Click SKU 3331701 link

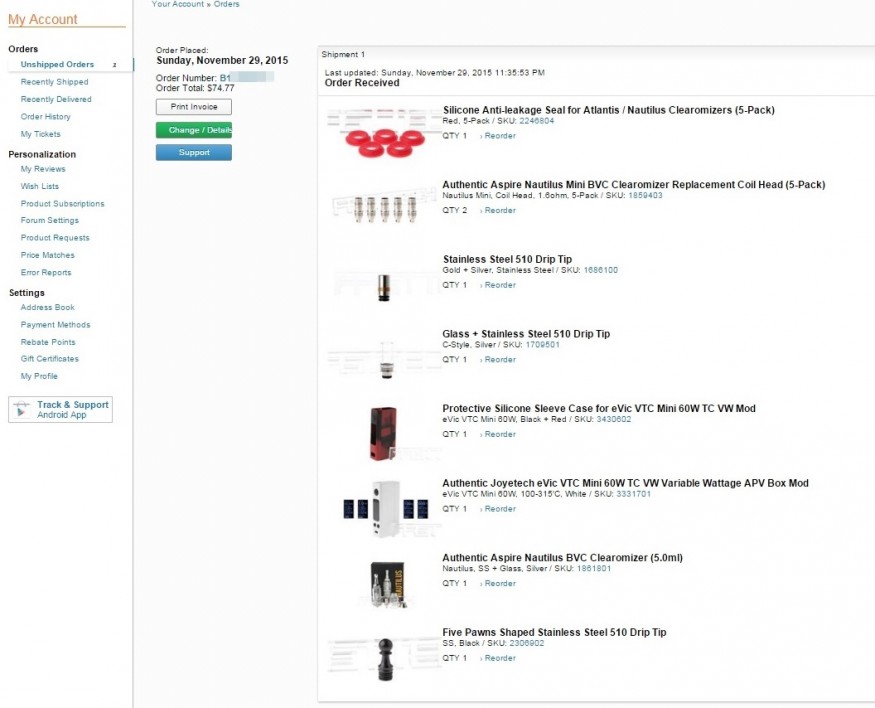(x=633, y=494)
